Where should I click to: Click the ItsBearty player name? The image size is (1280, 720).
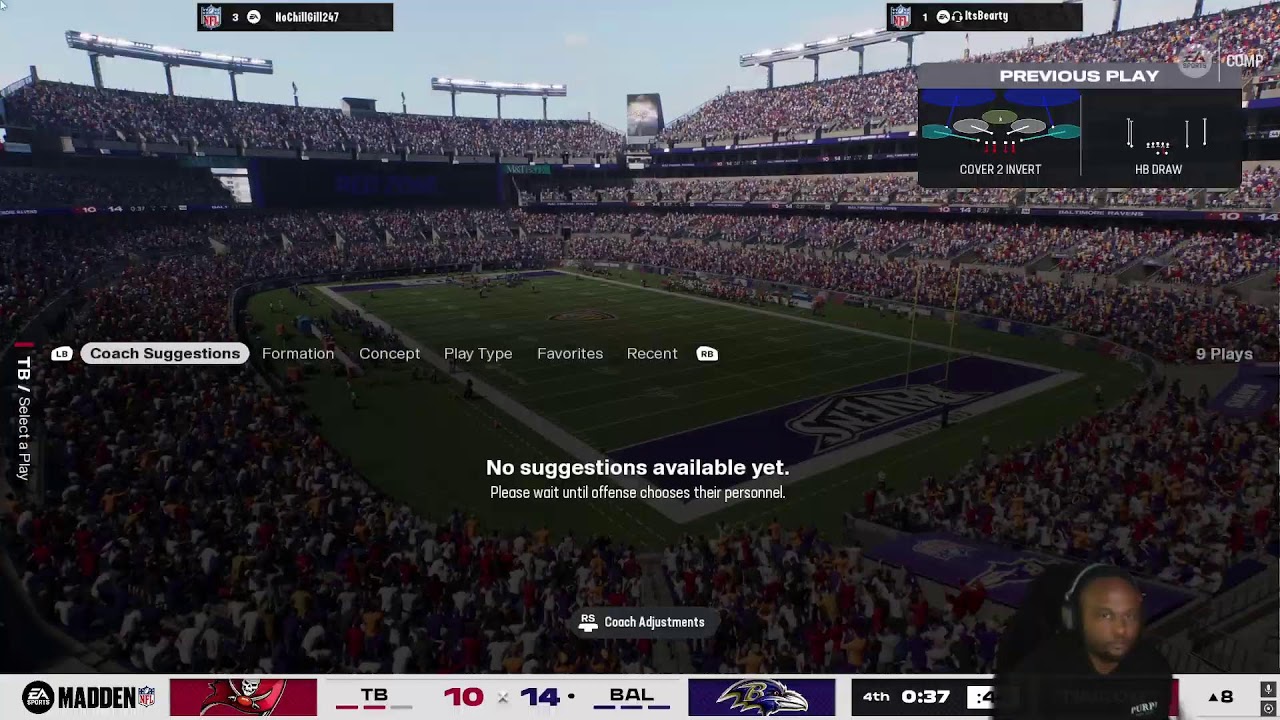[986, 16]
